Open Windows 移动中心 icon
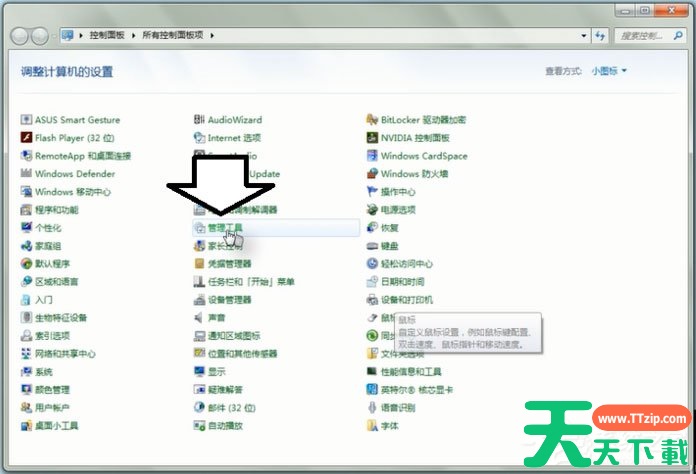The height and width of the screenshot is (474, 696). (27, 192)
